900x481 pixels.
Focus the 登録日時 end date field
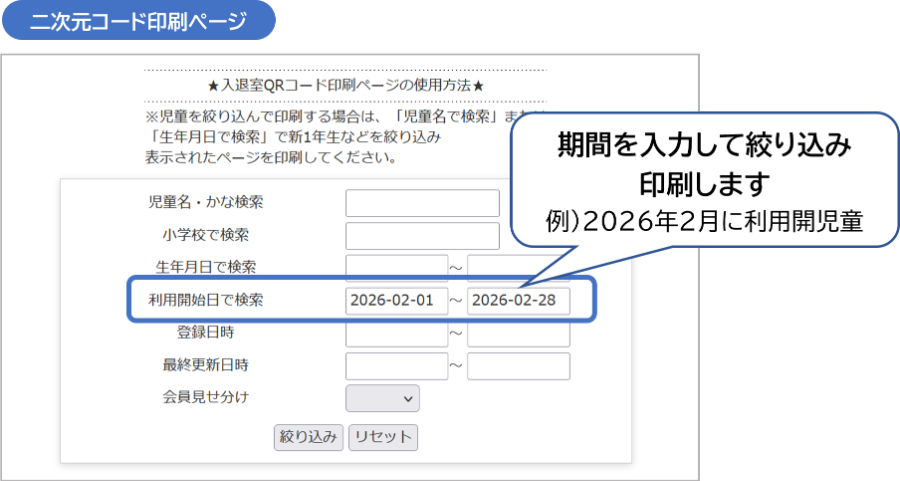coord(518,333)
